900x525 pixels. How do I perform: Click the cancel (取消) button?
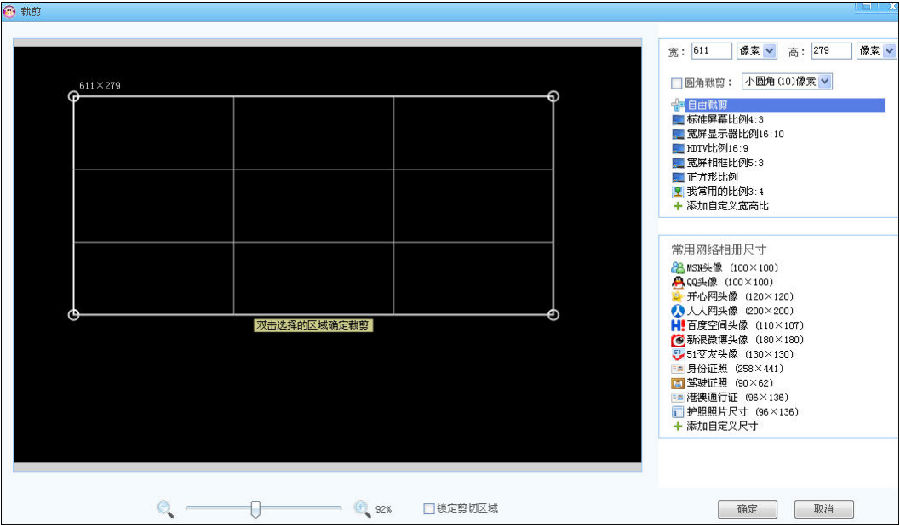(x=824, y=509)
